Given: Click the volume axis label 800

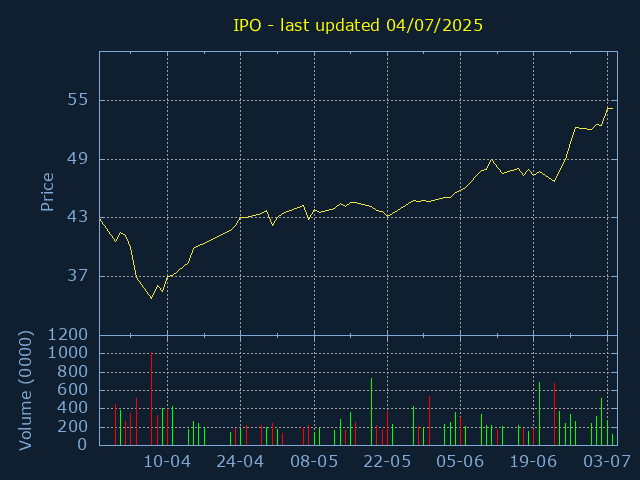Looking at the screenshot, I should pos(73,371).
